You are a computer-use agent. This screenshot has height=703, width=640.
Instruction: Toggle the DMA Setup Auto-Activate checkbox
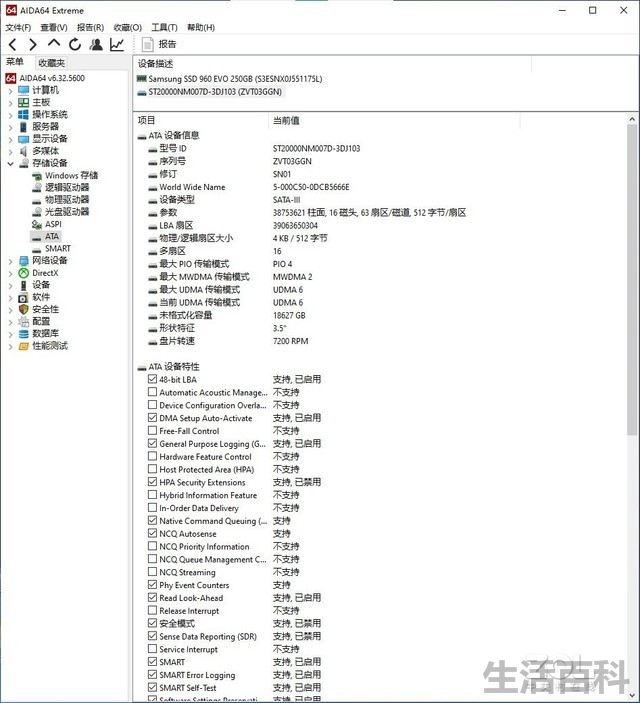pos(152,417)
